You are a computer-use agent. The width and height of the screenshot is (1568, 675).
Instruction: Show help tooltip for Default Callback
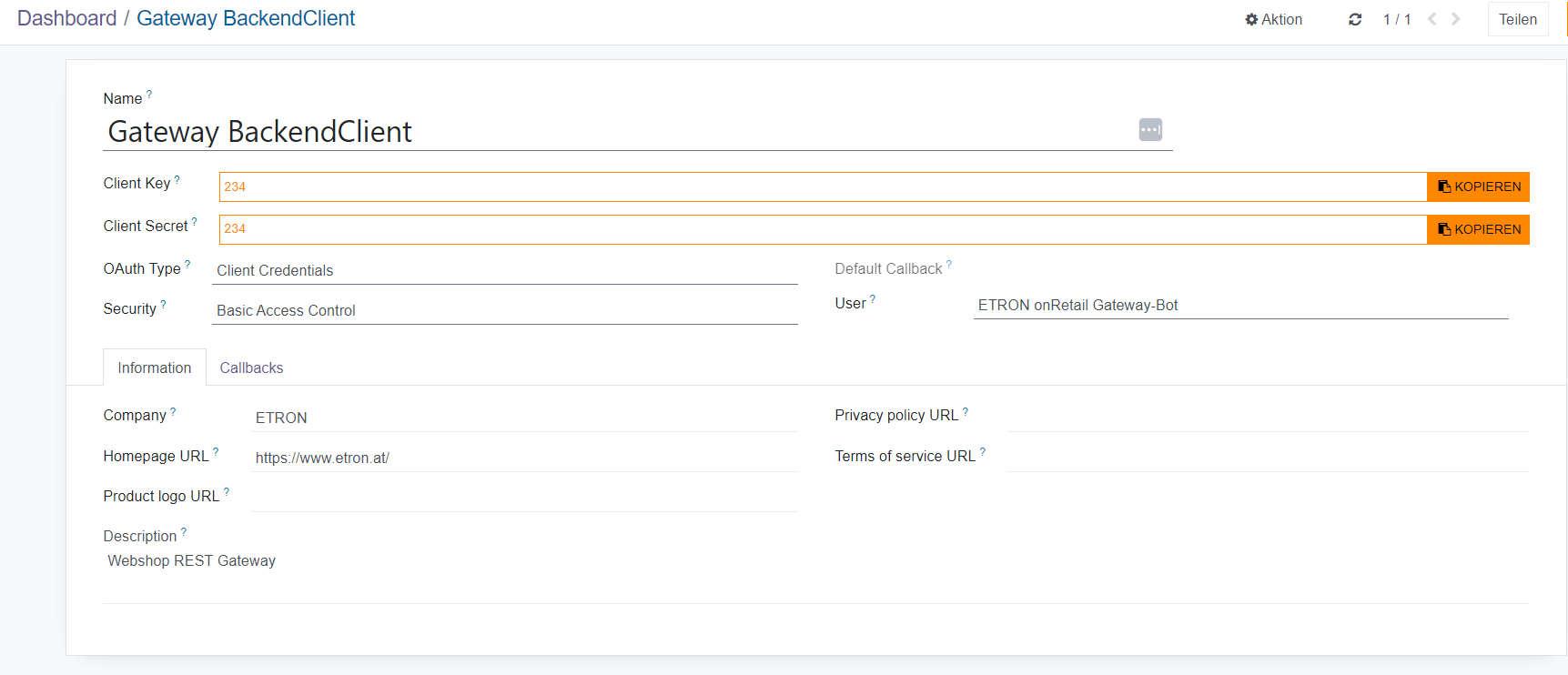point(949,265)
